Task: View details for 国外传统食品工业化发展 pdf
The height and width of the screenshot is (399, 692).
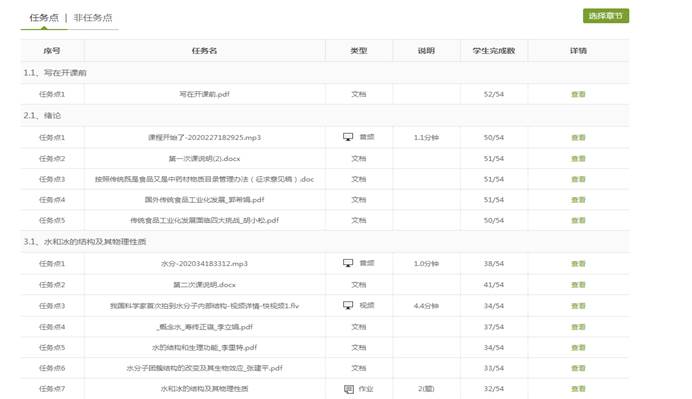Action: 578,200
